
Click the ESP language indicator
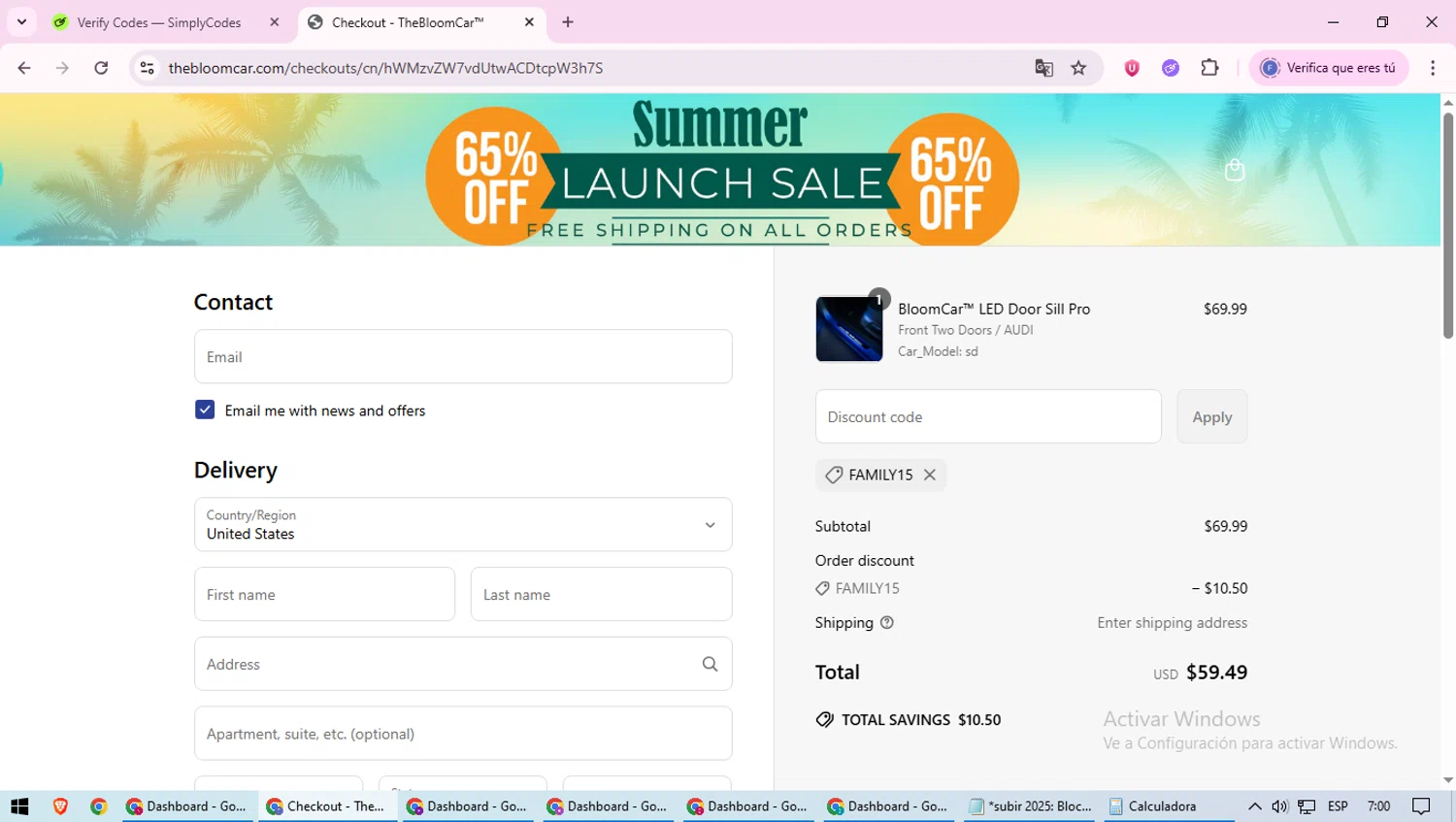(x=1338, y=806)
